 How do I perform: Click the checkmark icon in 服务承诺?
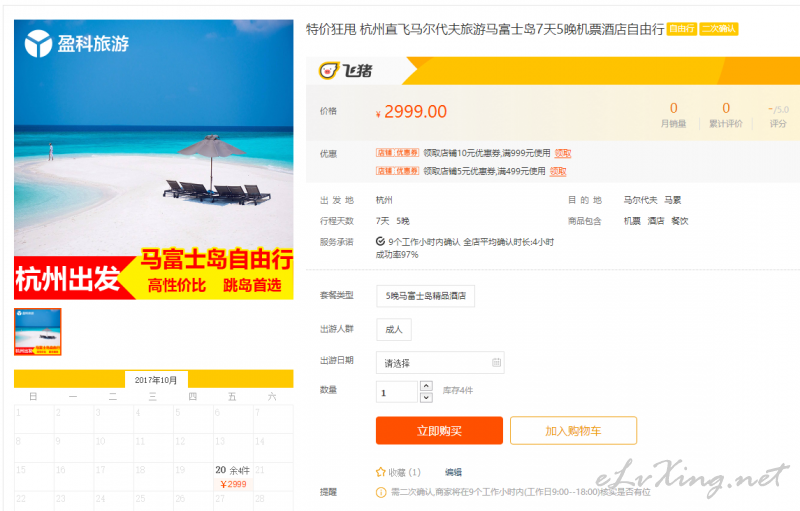point(380,241)
